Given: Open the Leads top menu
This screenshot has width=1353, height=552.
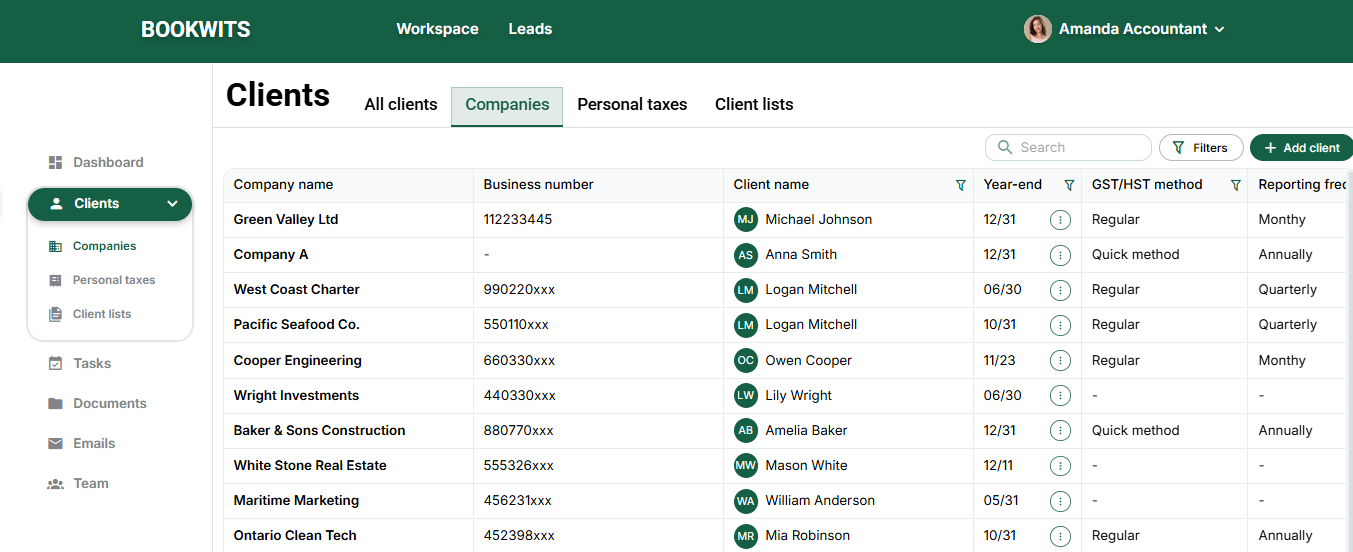Looking at the screenshot, I should coord(530,29).
